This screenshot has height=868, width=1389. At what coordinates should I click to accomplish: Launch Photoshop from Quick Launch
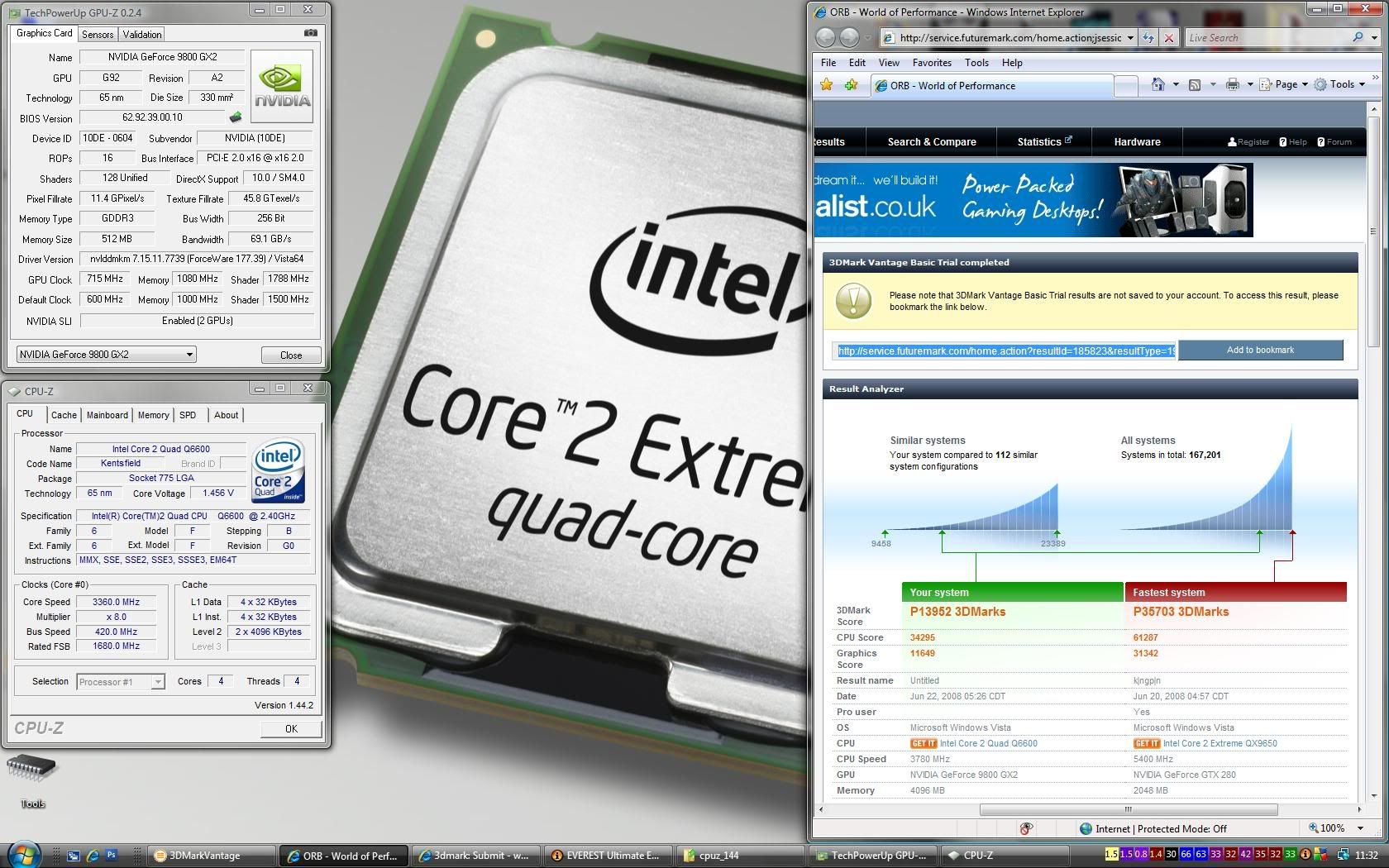111,856
